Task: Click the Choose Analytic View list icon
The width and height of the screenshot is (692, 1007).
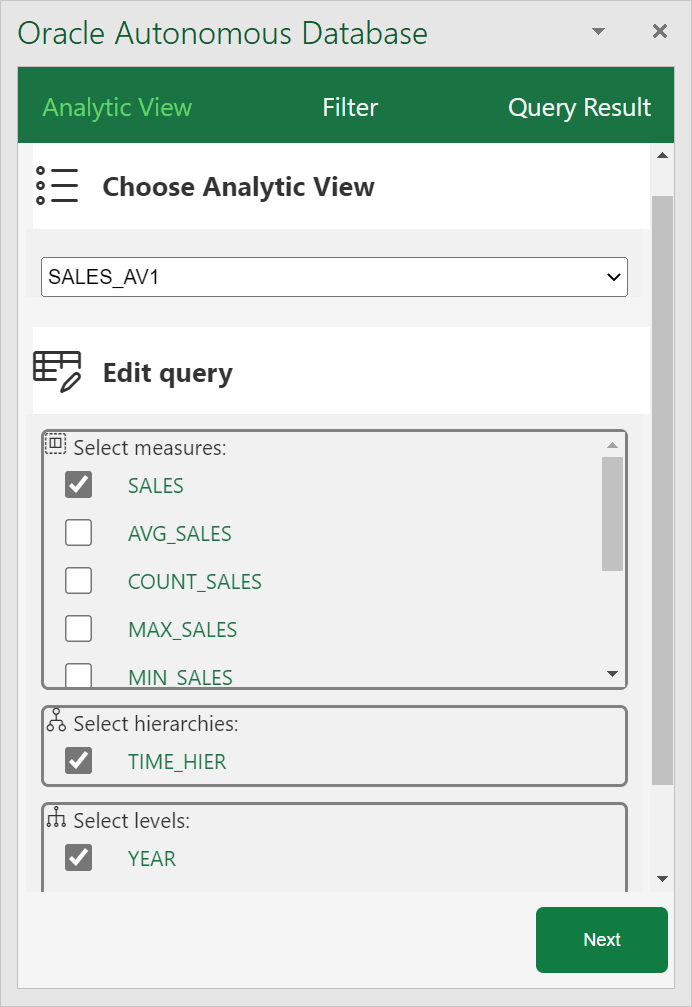Action: pos(57,186)
